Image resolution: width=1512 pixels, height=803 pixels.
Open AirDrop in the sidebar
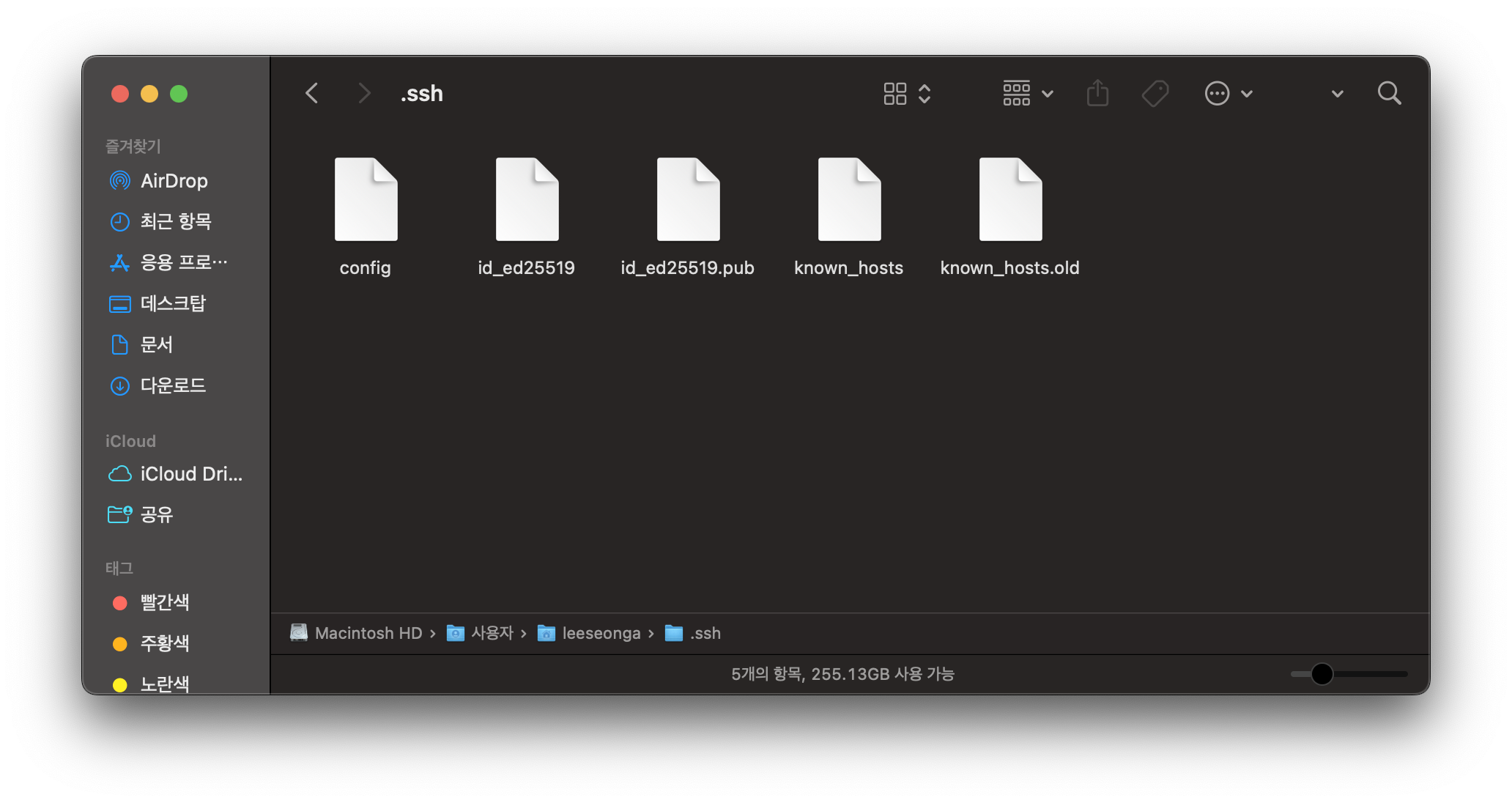pyautogui.click(x=174, y=181)
